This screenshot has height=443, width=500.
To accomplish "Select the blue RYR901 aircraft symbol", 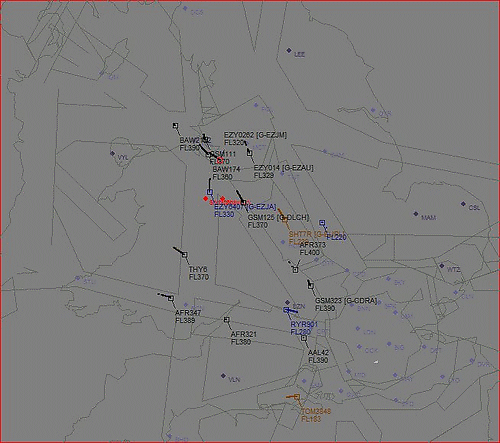I will [286, 310].
